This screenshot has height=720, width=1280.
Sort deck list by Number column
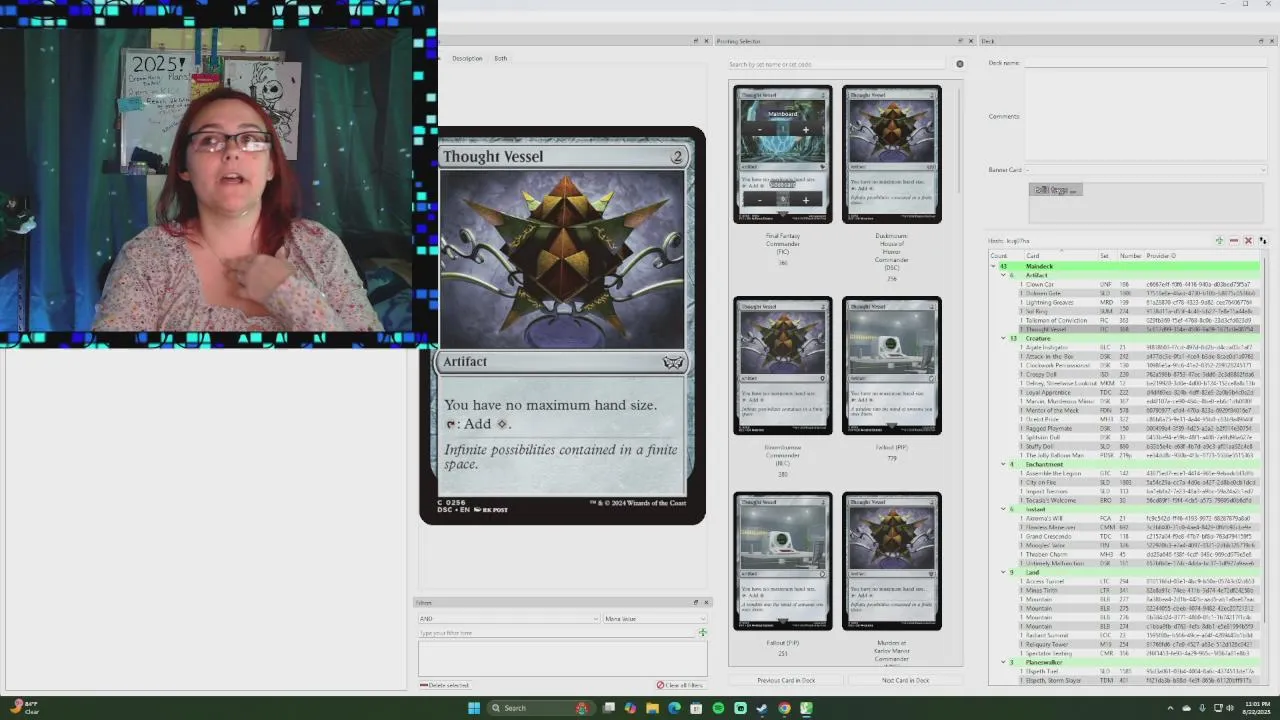point(1130,256)
